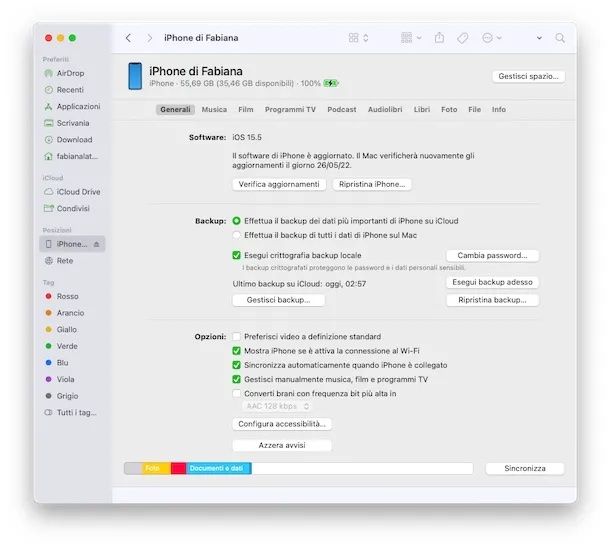Open the Audiolibri tab
Viewport: 610px width, 547px height.
(x=385, y=110)
